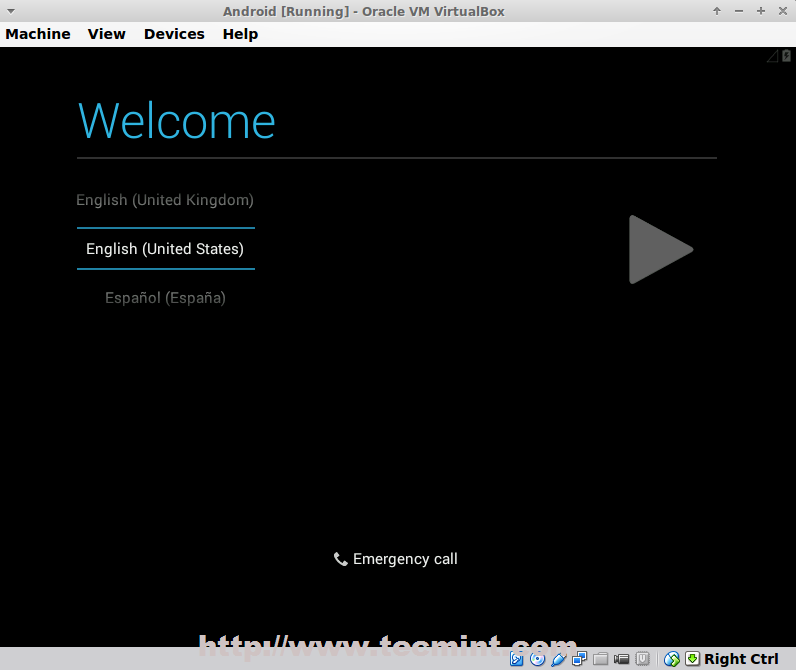The height and width of the screenshot is (670, 796).
Task: Open the View menu
Action: [107, 34]
